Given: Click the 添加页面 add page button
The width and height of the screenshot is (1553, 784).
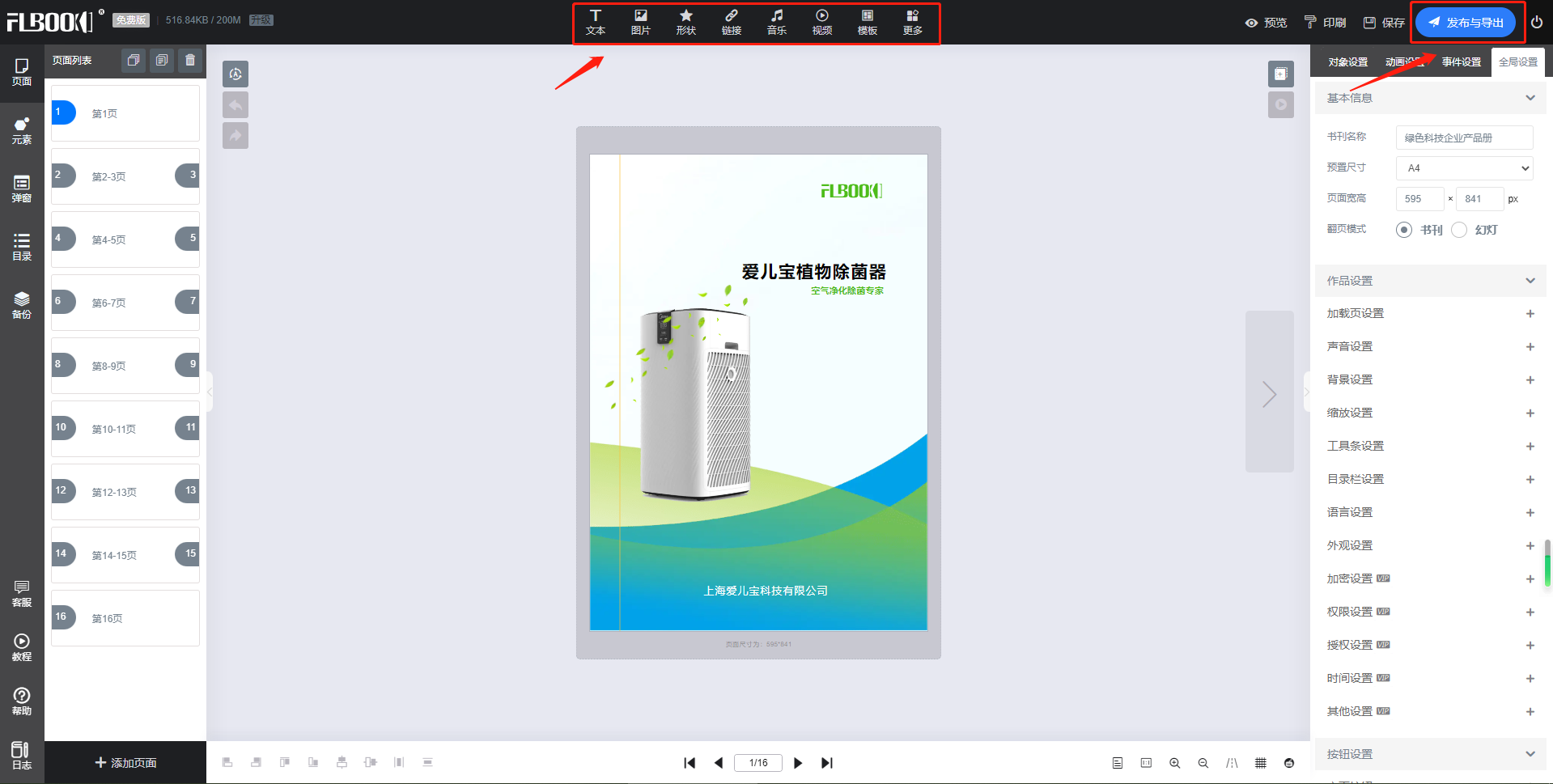Looking at the screenshot, I should click(x=125, y=763).
